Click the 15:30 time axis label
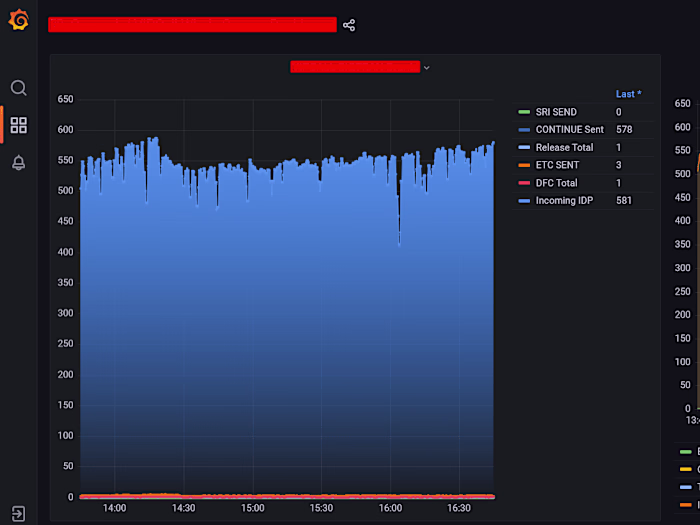The image size is (700, 525). coord(321,508)
